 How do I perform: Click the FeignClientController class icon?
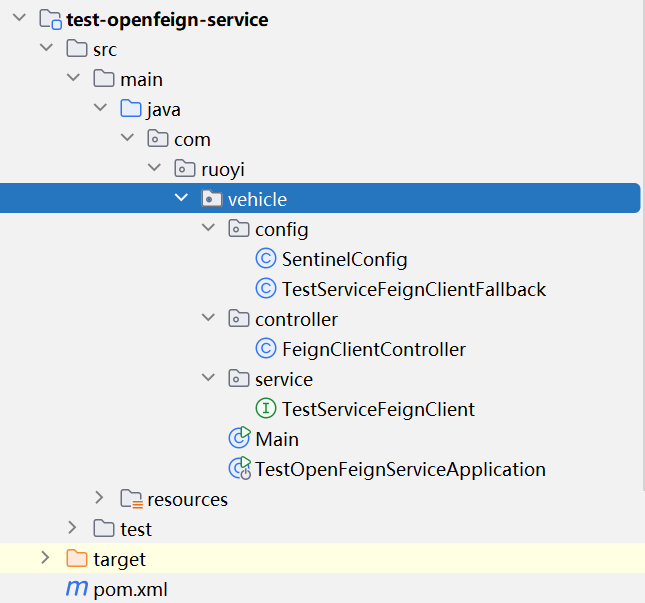pos(266,349)
